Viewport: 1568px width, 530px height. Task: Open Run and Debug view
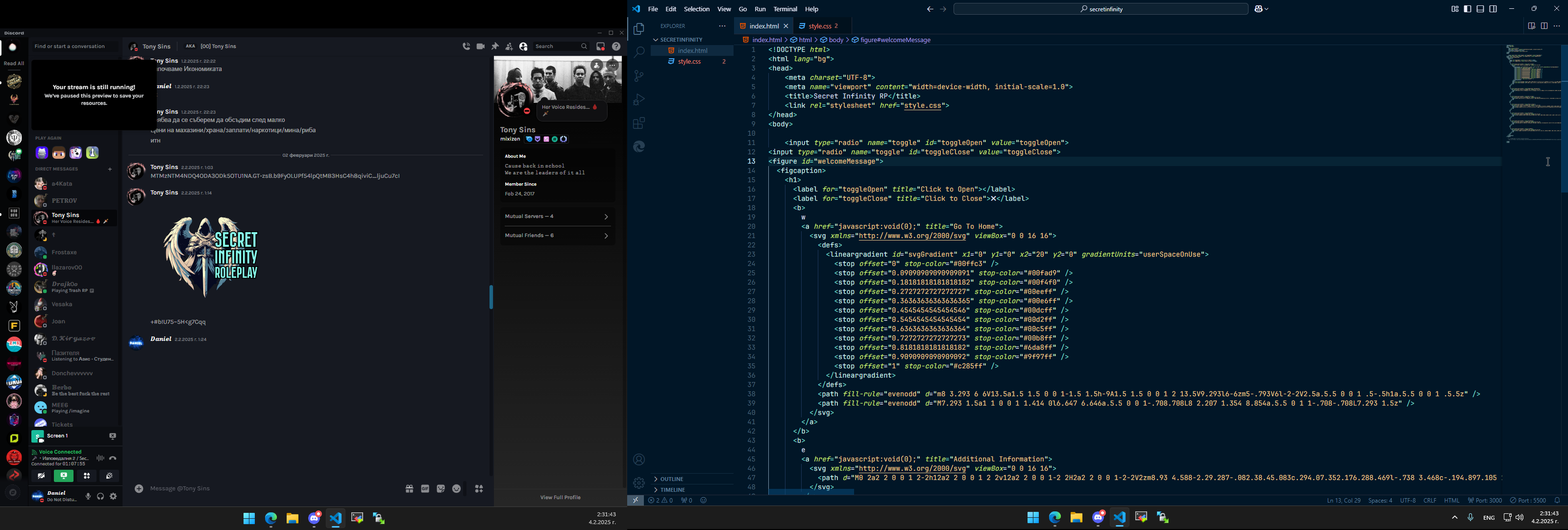click(x=638, y=100)
